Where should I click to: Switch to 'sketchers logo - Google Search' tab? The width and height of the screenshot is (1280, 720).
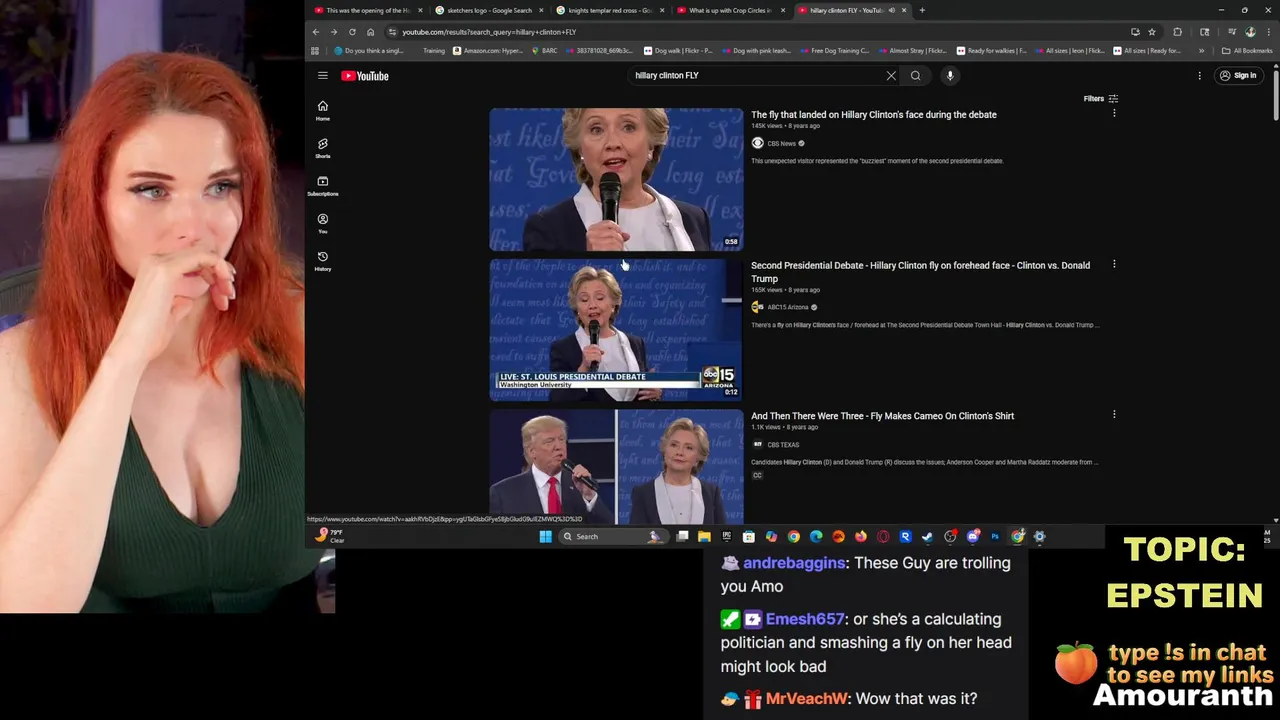pos(488,10)
